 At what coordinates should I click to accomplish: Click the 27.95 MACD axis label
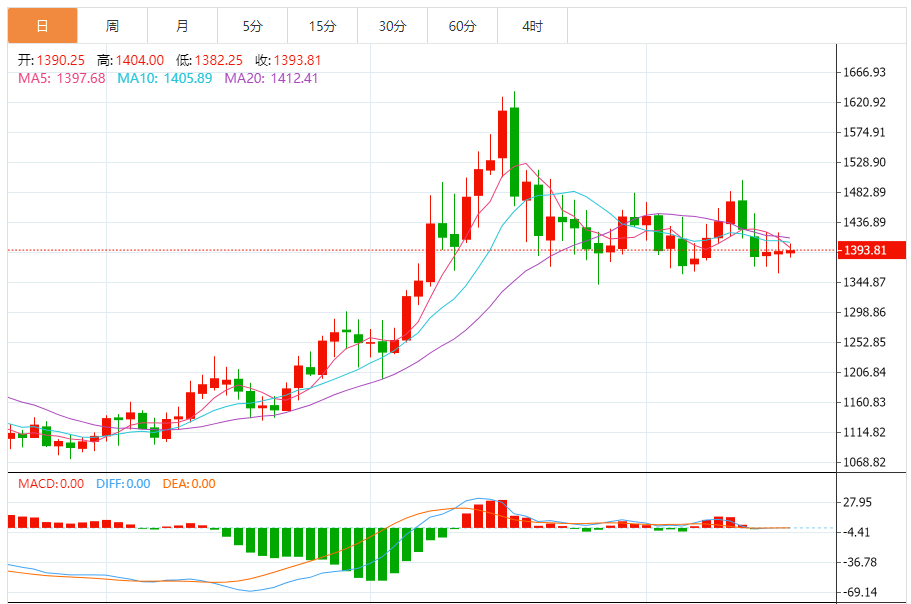[858, 502]
